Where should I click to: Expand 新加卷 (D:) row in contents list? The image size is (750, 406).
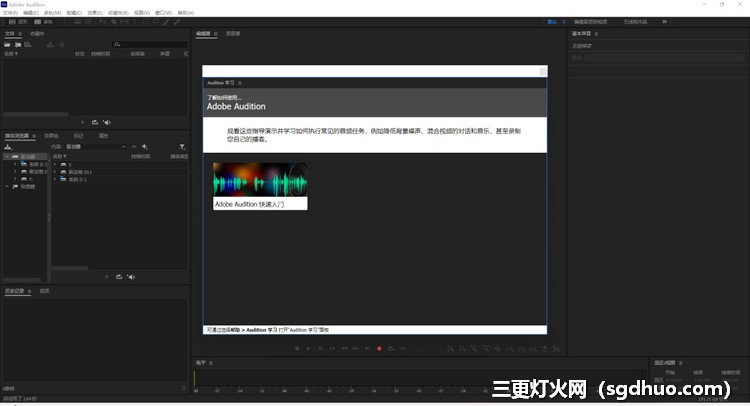tap(55, 172)
